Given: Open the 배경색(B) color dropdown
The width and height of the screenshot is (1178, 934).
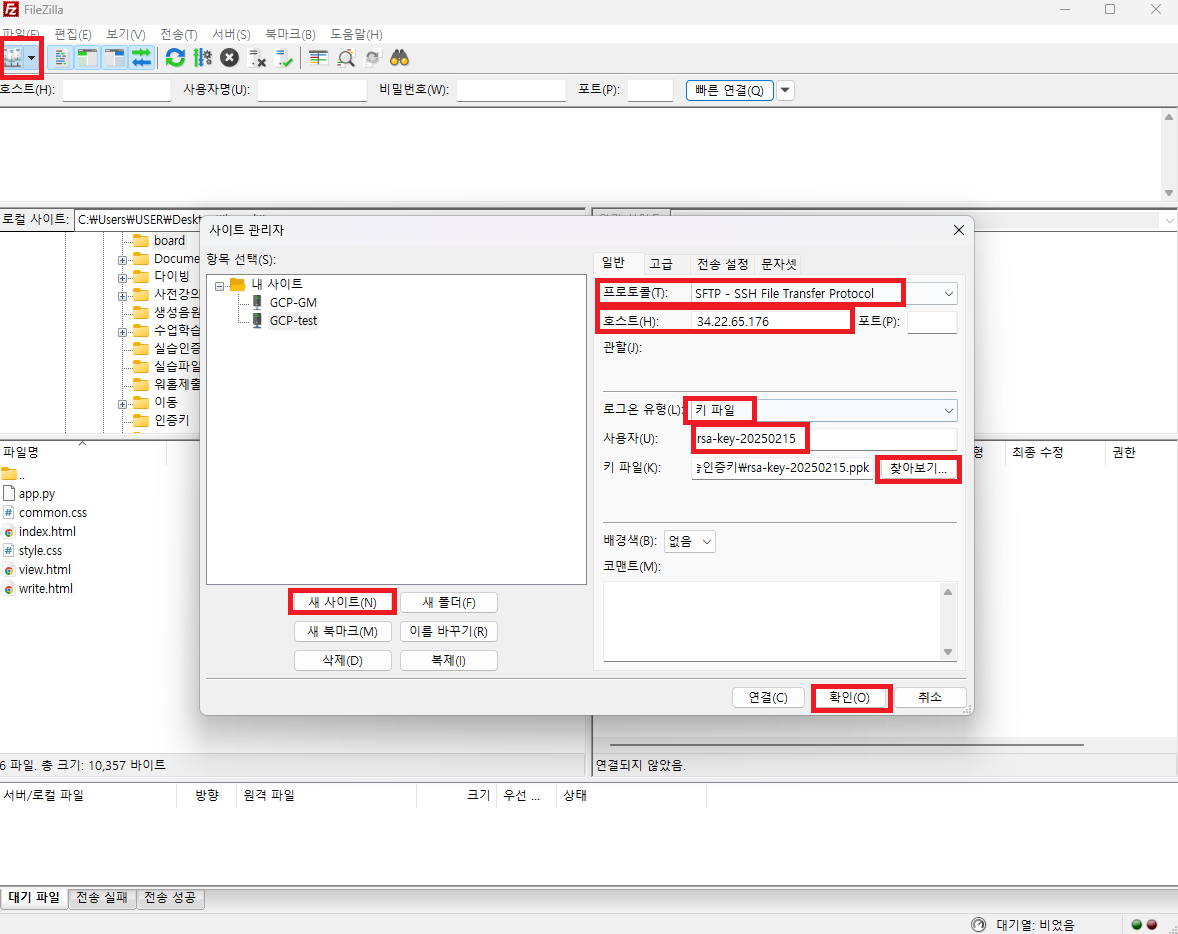Looking at the screenshot, I should pyautogui.click(x=690, y=541).
